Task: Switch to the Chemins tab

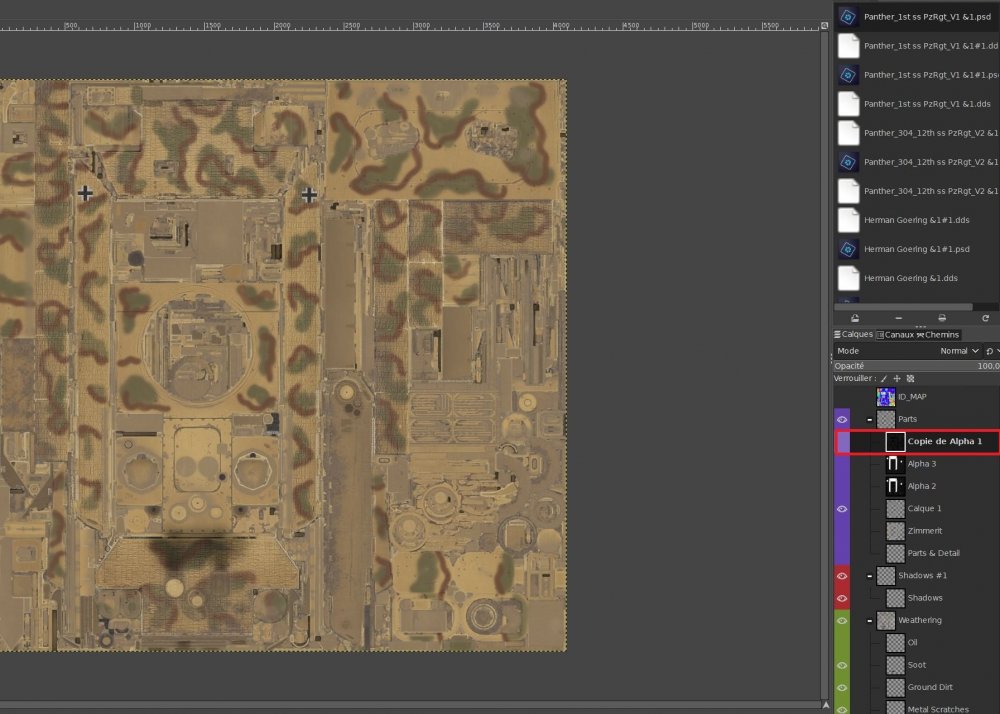Action: pos(939,335)
